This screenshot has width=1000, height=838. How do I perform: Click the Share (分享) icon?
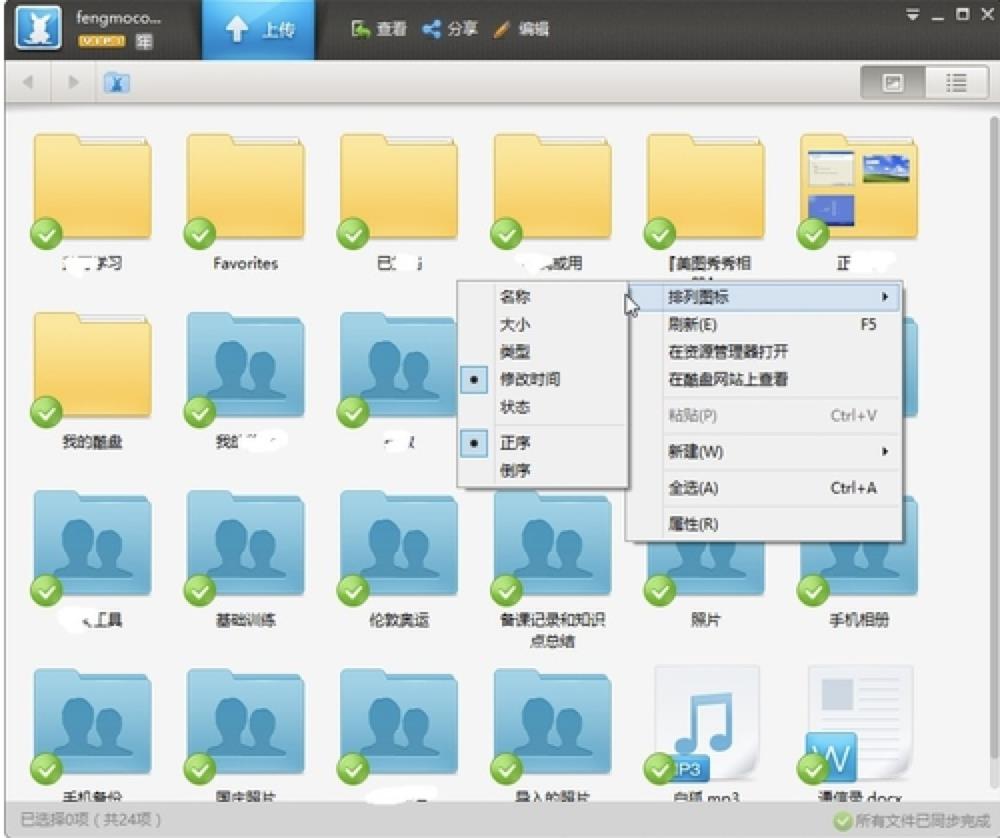(432, 29)
